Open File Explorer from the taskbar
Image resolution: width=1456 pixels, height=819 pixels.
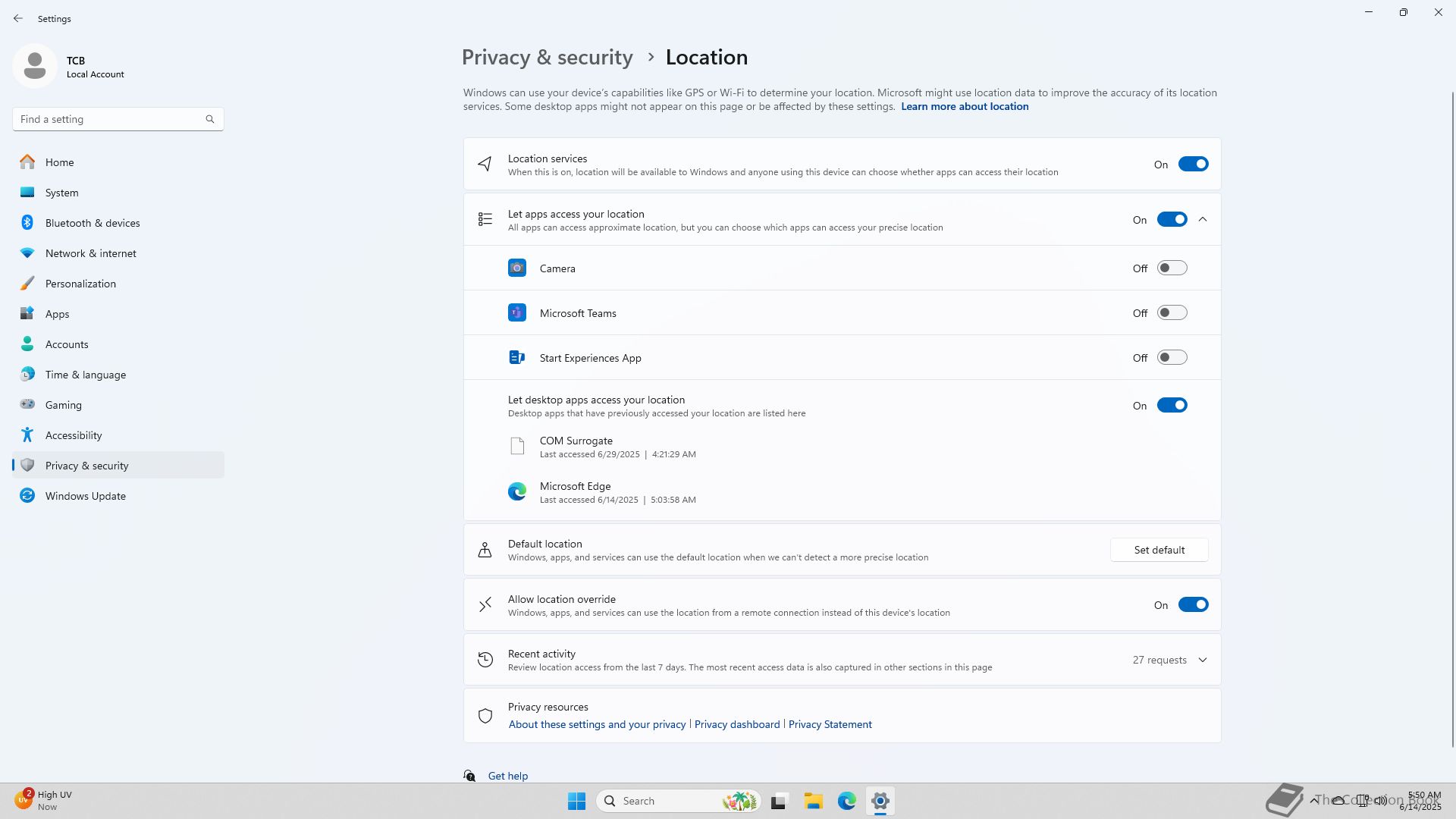tap(813, 801)
